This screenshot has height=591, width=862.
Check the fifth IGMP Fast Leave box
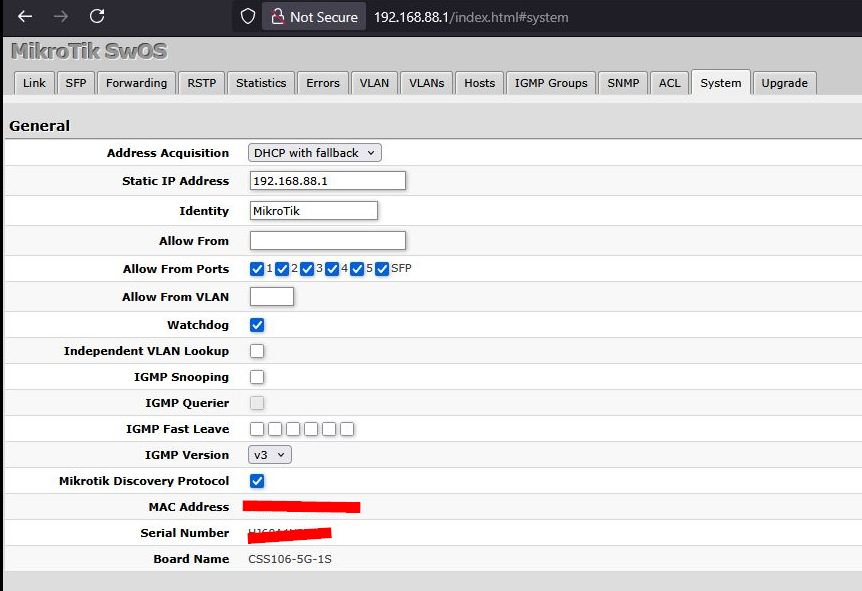[x=329, y=429]
